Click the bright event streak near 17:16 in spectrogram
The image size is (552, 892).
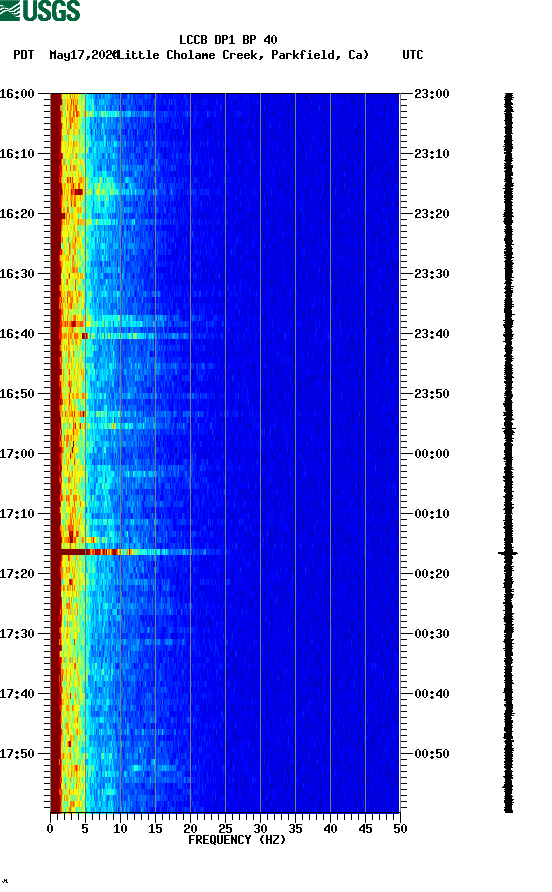pos(142,552)
